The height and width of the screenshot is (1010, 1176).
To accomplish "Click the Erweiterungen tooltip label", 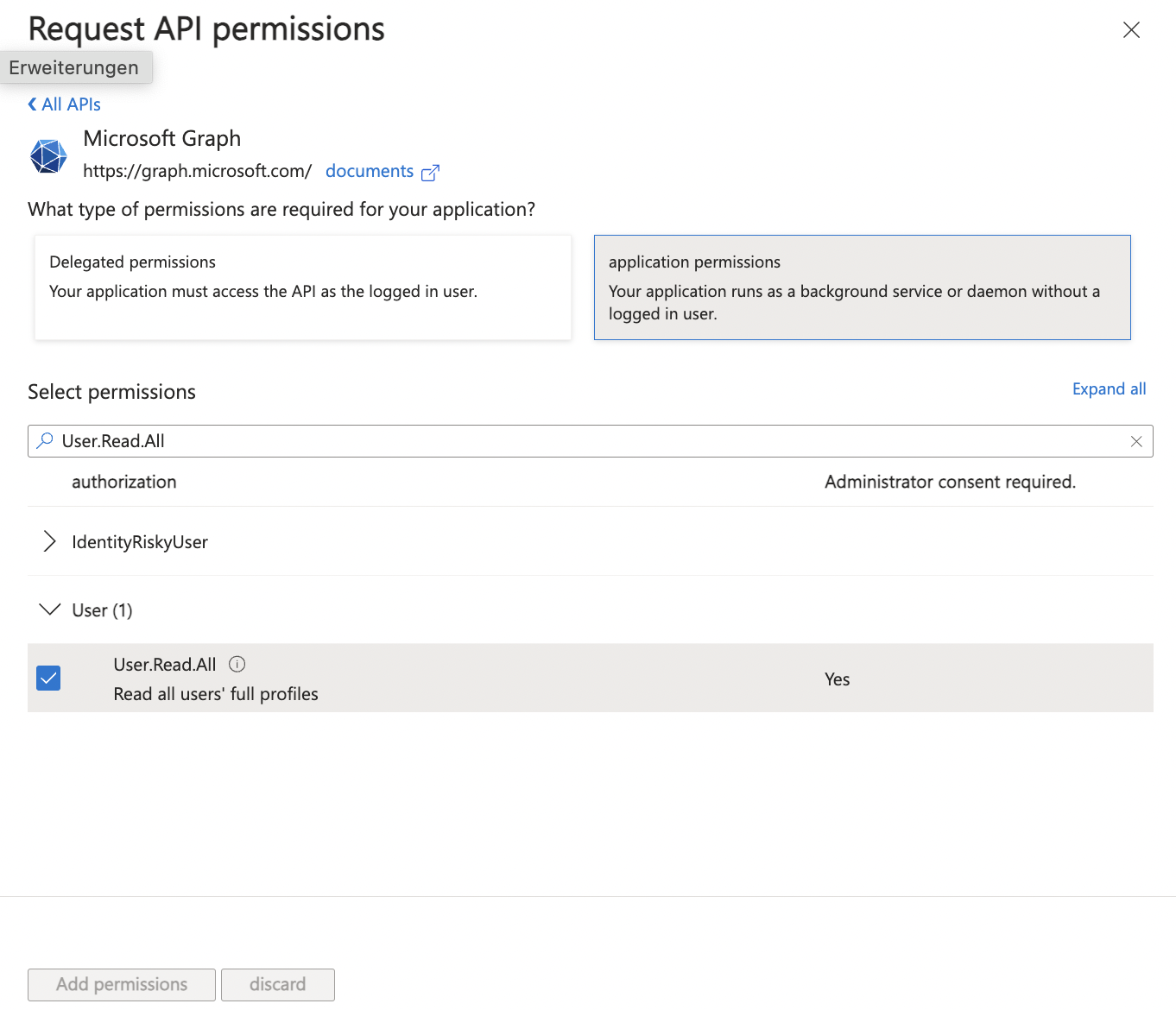I will 74,67.
